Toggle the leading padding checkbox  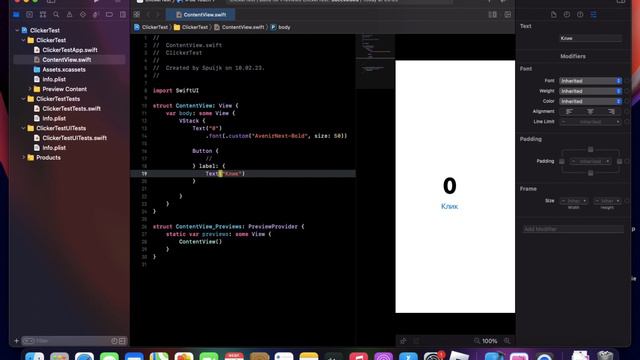562,162
